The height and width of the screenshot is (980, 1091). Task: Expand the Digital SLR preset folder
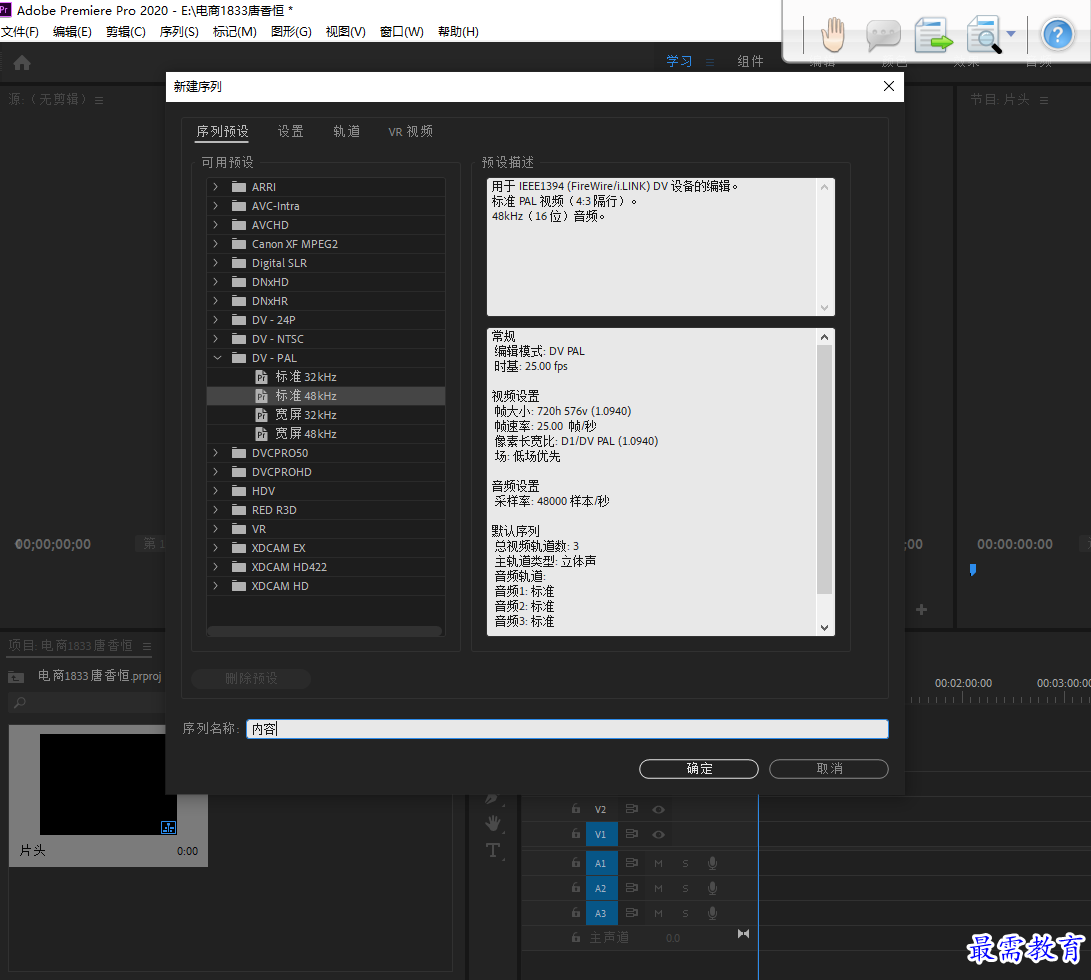[x=216, y=262]
